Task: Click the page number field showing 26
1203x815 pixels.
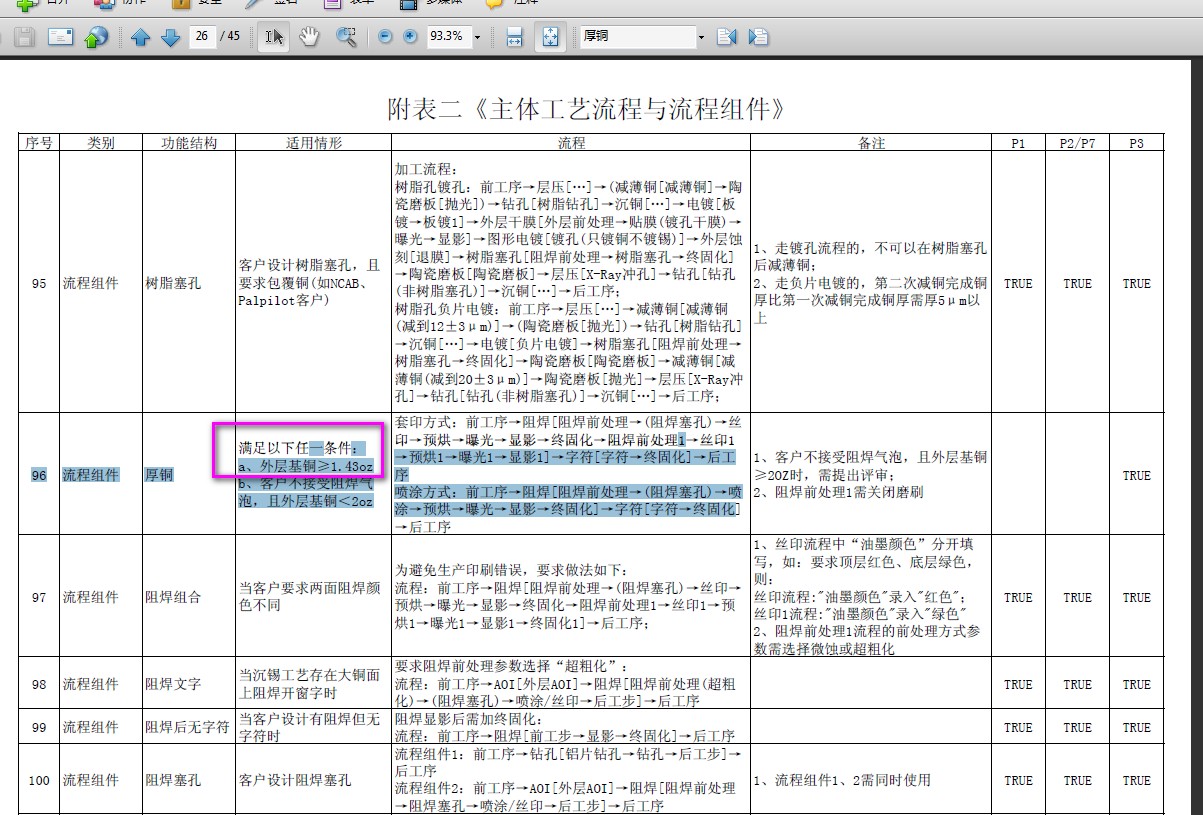Action: (x=202, y=36)
